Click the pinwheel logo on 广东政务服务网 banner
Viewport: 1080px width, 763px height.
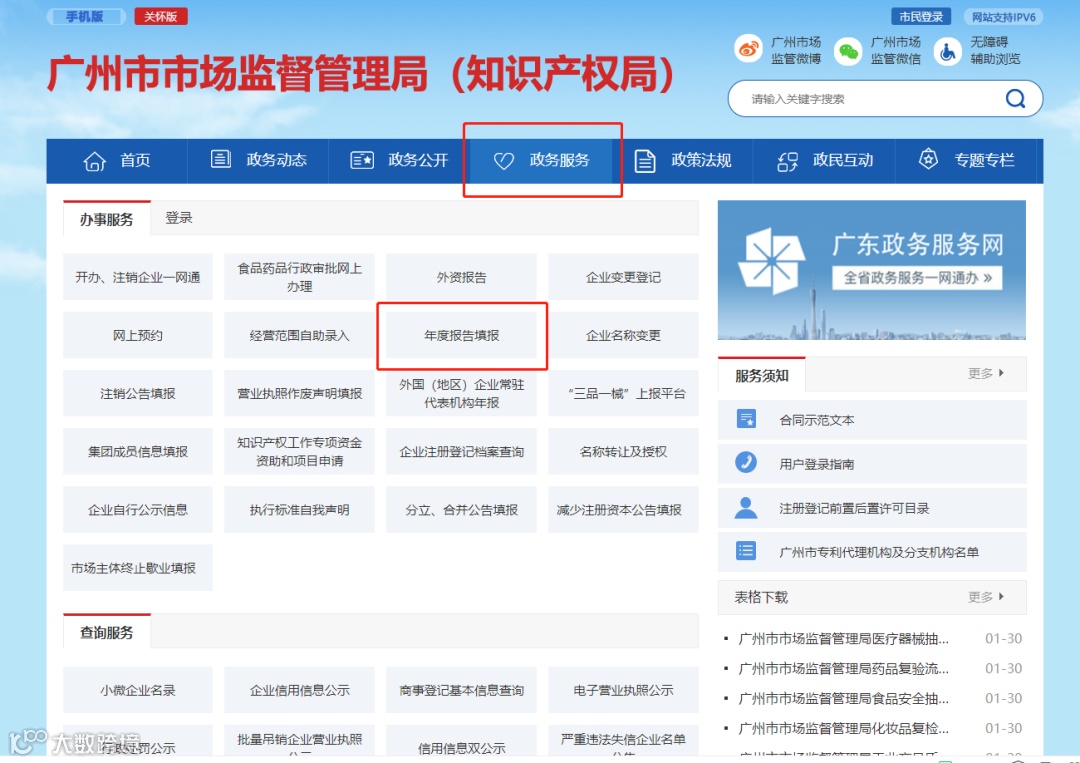tap(771, 261)
